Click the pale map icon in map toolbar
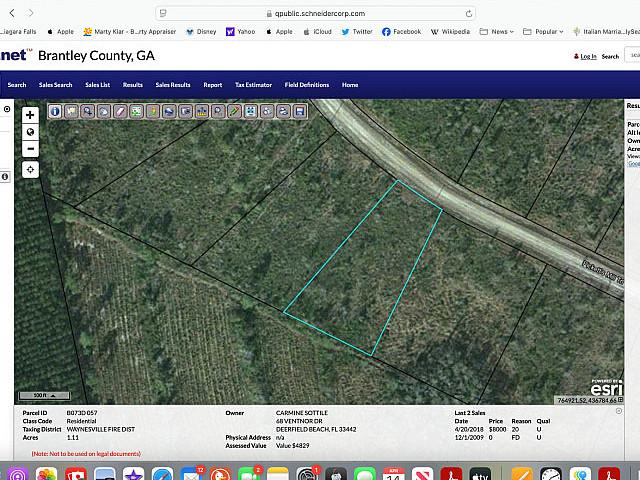The height and width of the screenshot is (480, 640). pyautogui.click(x=71, y=111)
